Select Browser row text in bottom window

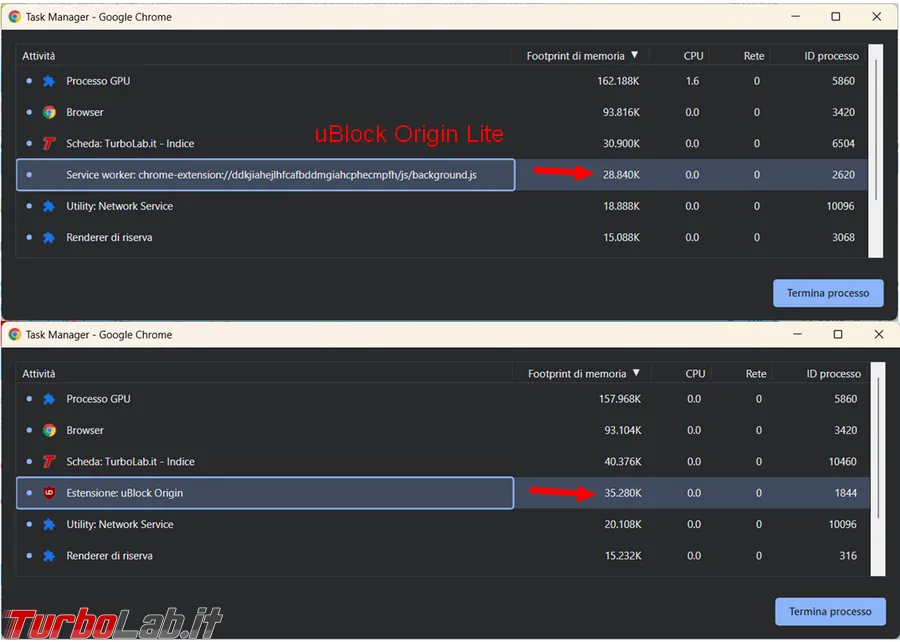click(x=85, y=430)
